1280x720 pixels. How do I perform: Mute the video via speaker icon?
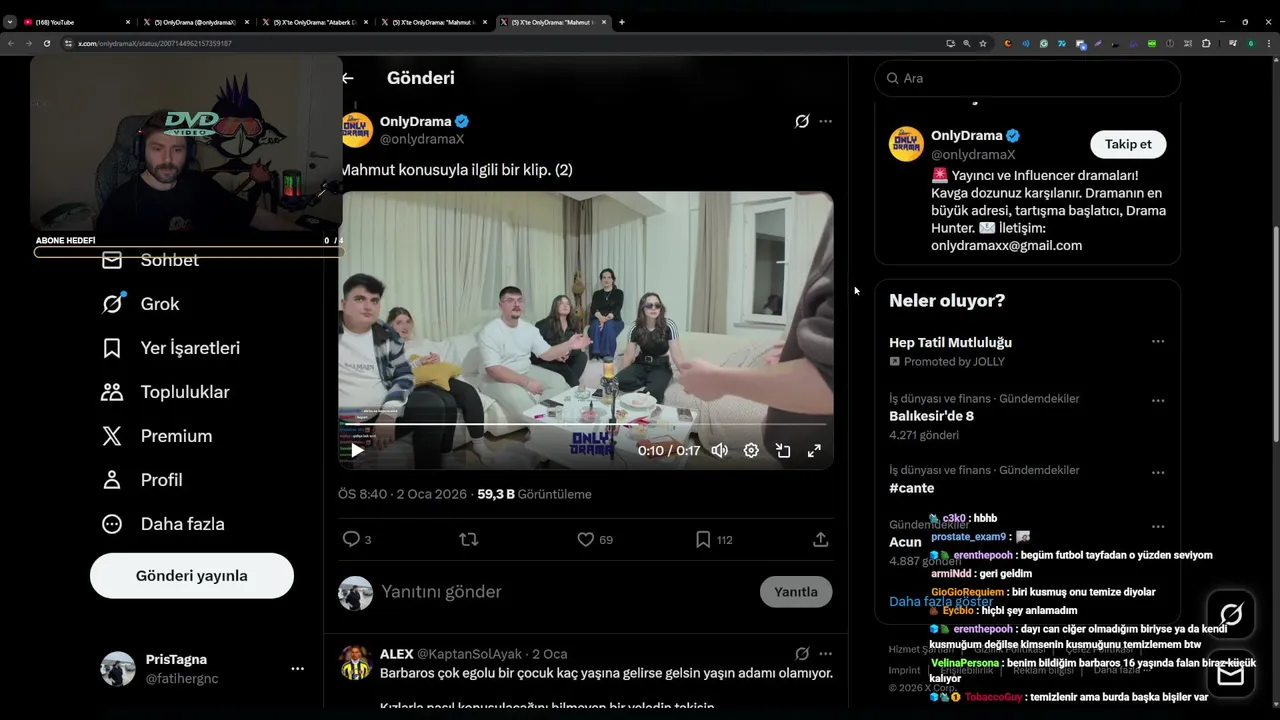719,451
